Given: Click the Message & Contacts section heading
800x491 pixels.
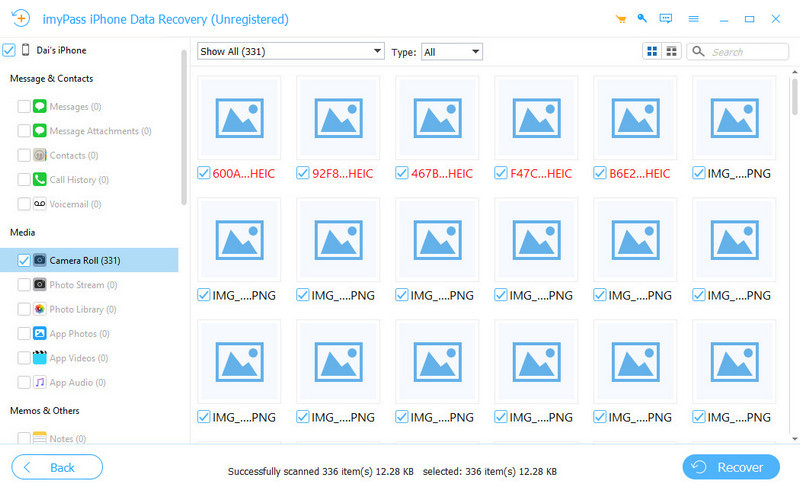Looking at the screenshot, I should tap(52, 79).
